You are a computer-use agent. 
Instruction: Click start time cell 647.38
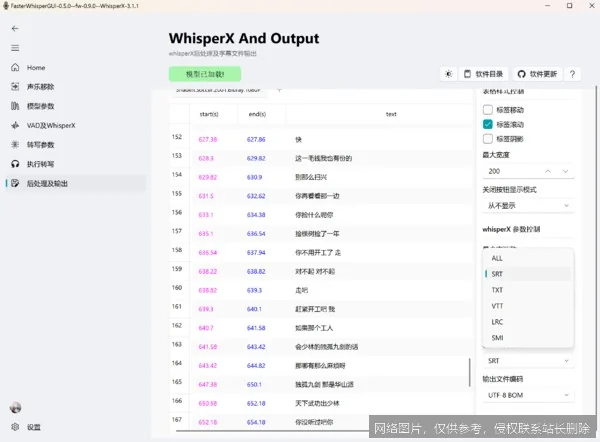[208, 384]
